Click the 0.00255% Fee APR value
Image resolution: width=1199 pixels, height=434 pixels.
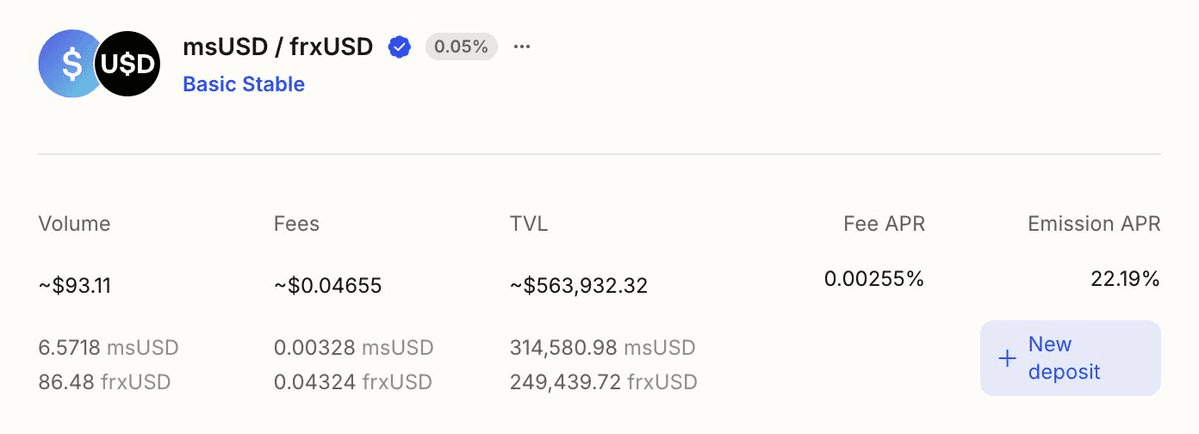(x=874, y=279)
